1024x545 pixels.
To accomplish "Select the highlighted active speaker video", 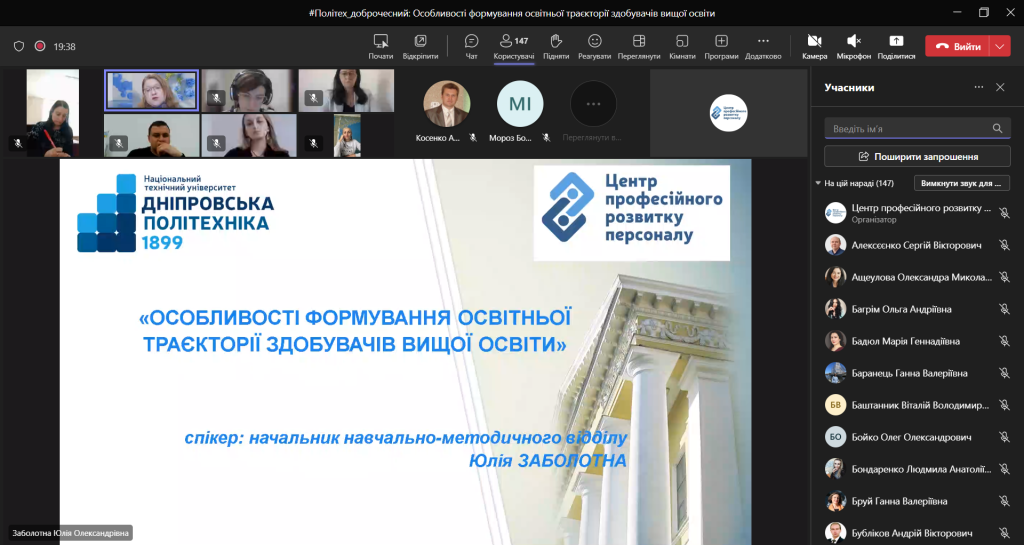I will [x=151, y=90].
